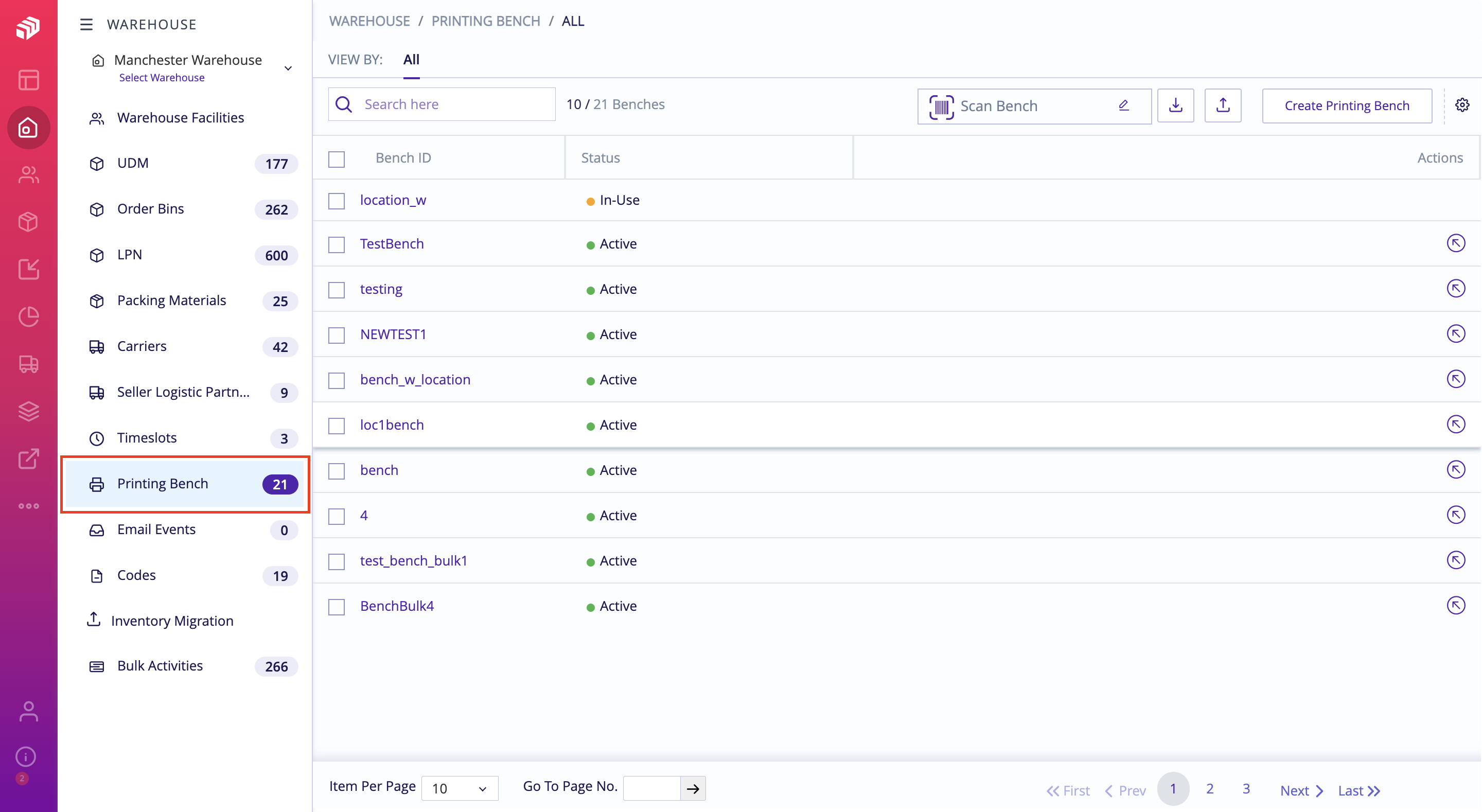
Task: Open the info icon at rail bottom
Action: click(x=26, y=756)
